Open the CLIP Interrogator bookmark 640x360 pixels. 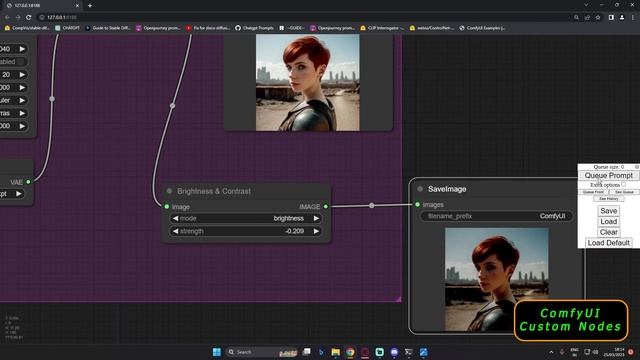click(382, 28)
